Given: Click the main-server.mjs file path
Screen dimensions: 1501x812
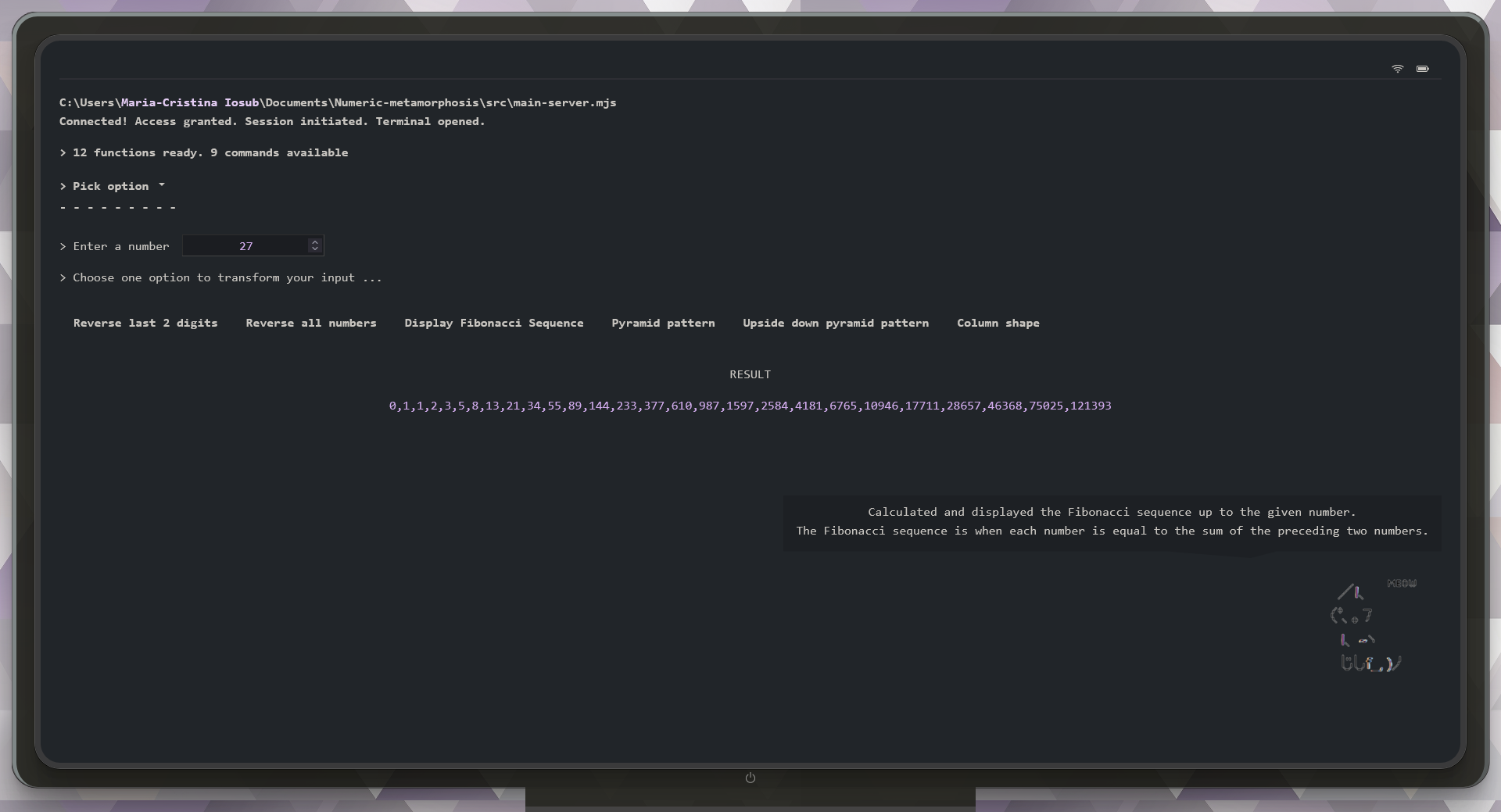Looking at the screenshot, I should 336,102.
